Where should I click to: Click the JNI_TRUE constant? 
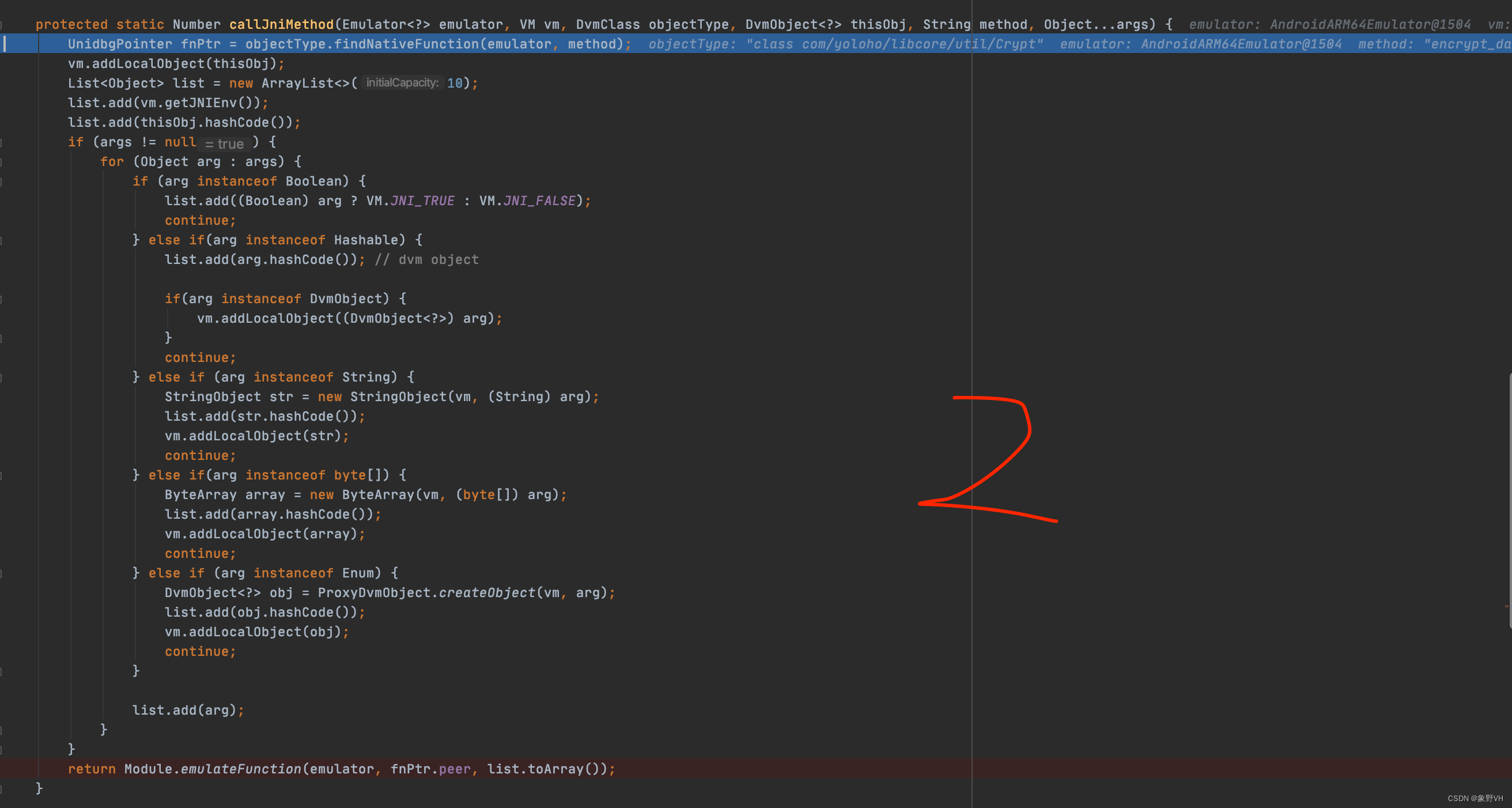tap(422, 201)
